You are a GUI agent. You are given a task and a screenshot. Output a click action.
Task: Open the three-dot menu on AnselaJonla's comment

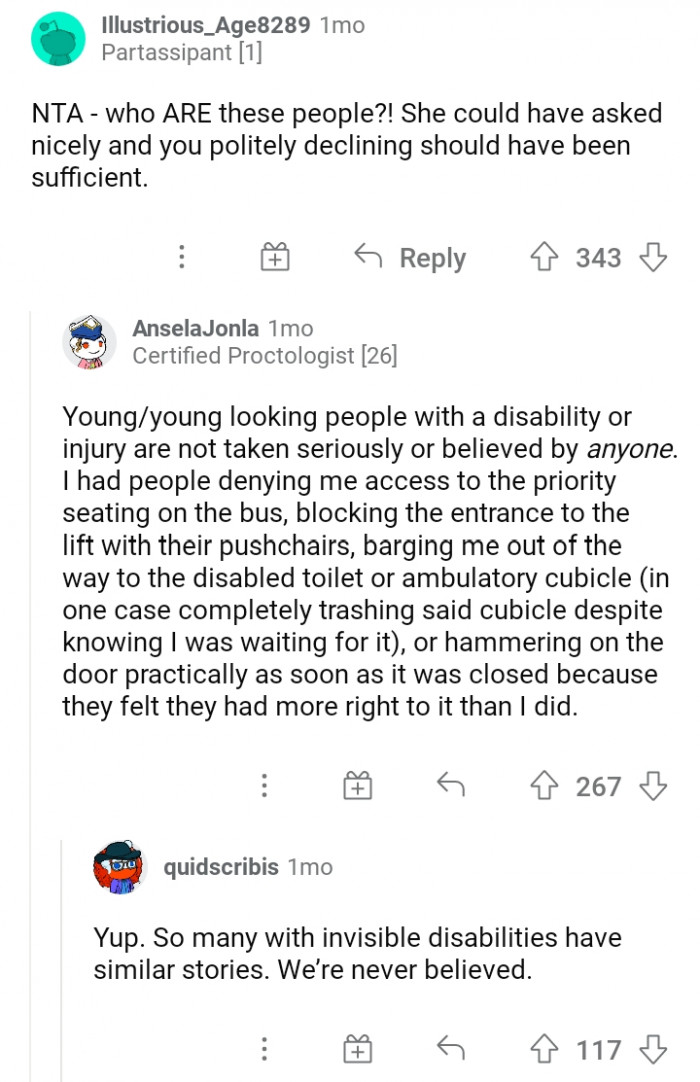click(264, 786)
